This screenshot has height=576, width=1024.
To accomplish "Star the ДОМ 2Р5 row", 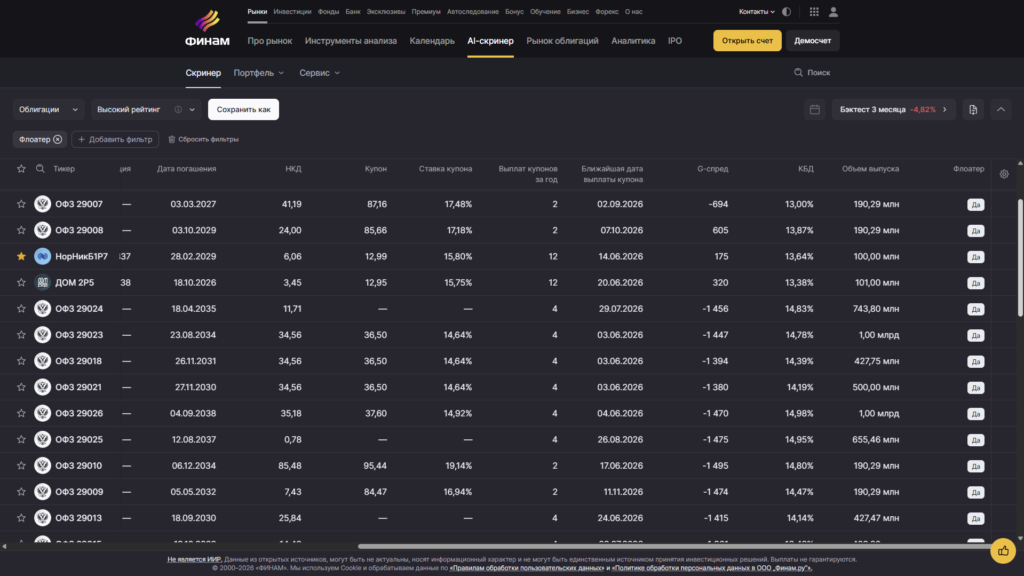I will (21, 282).
